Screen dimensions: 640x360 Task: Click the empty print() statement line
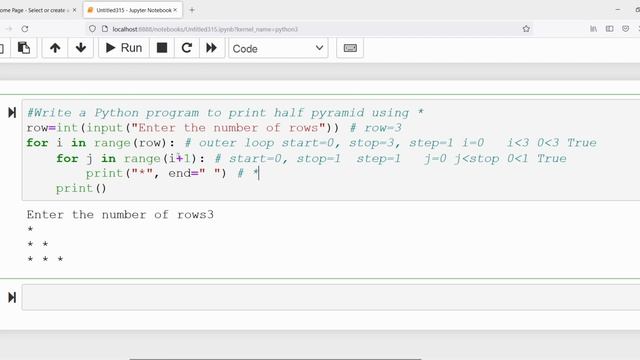(81, 189)
